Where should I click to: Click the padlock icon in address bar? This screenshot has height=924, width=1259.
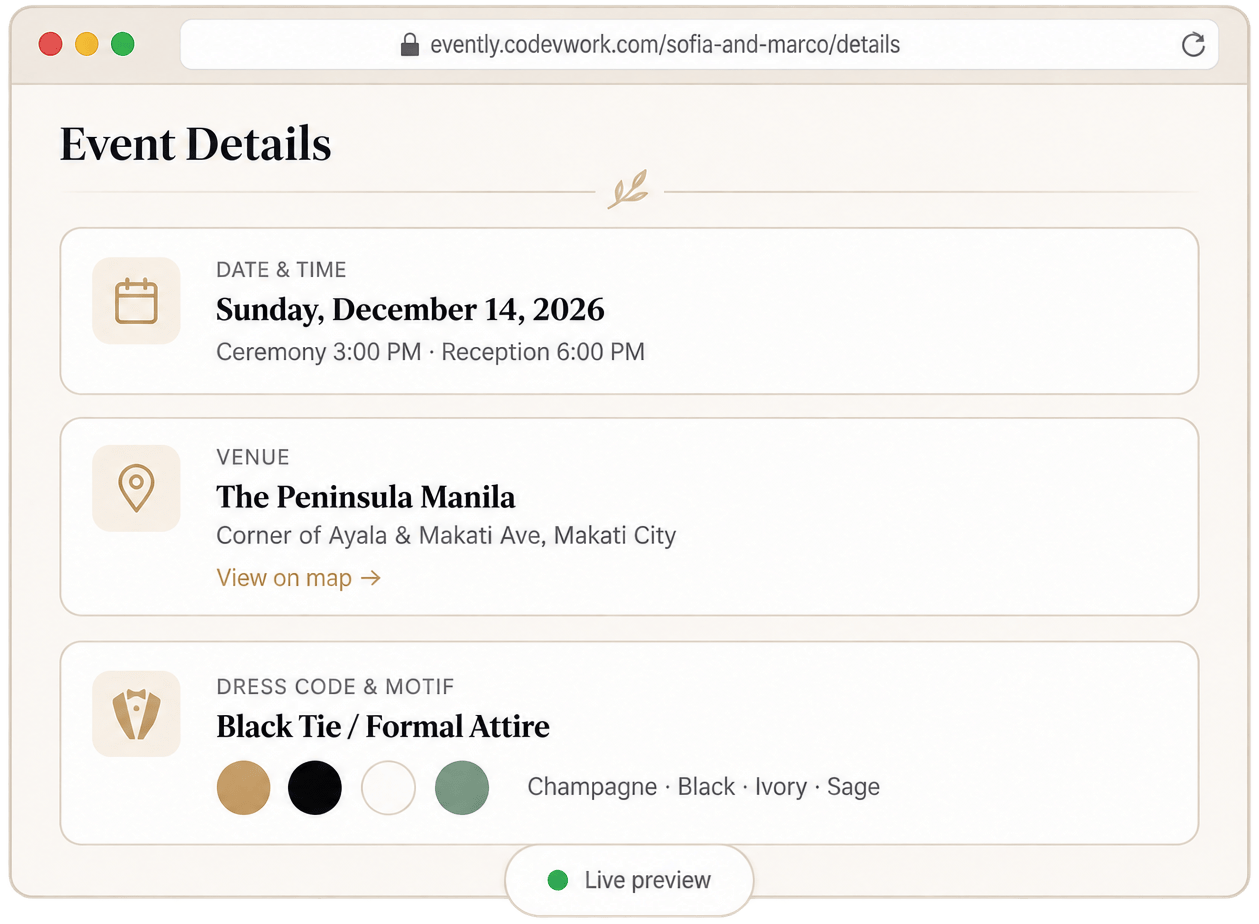pyautogui.click(x=409, y=45)
